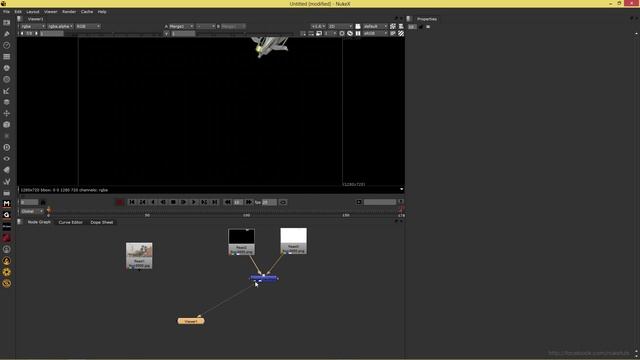Open the Deep nodes toolbar menu
Screen dimensions: 640x360
pyautogui.click(x=7, y=147)
